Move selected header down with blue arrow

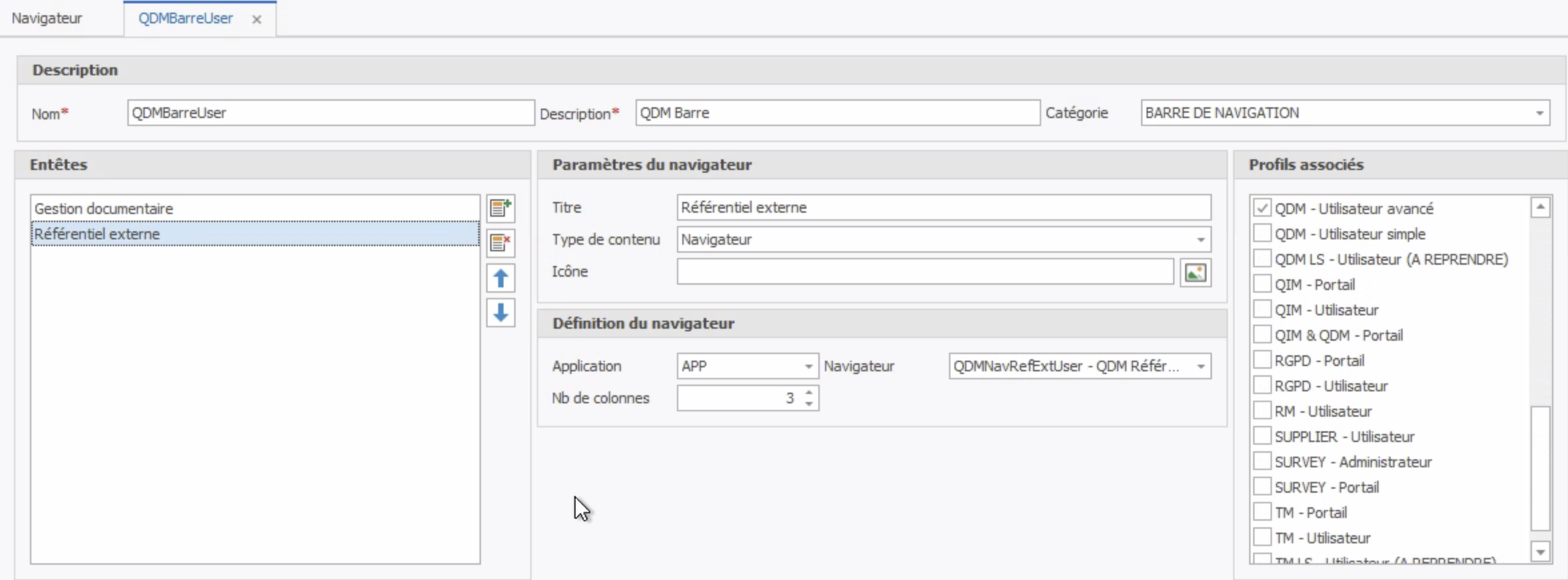click(x=500, y=313)
